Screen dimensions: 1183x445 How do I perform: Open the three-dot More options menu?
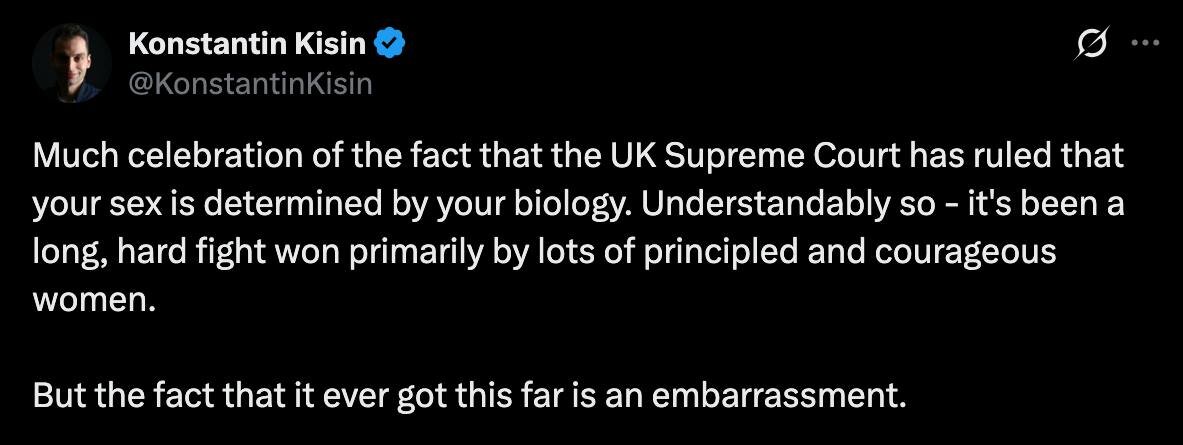[x=1140, y=44]
